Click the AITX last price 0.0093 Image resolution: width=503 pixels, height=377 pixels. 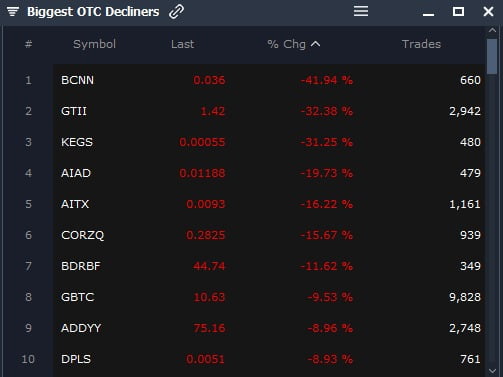[206, 204]
